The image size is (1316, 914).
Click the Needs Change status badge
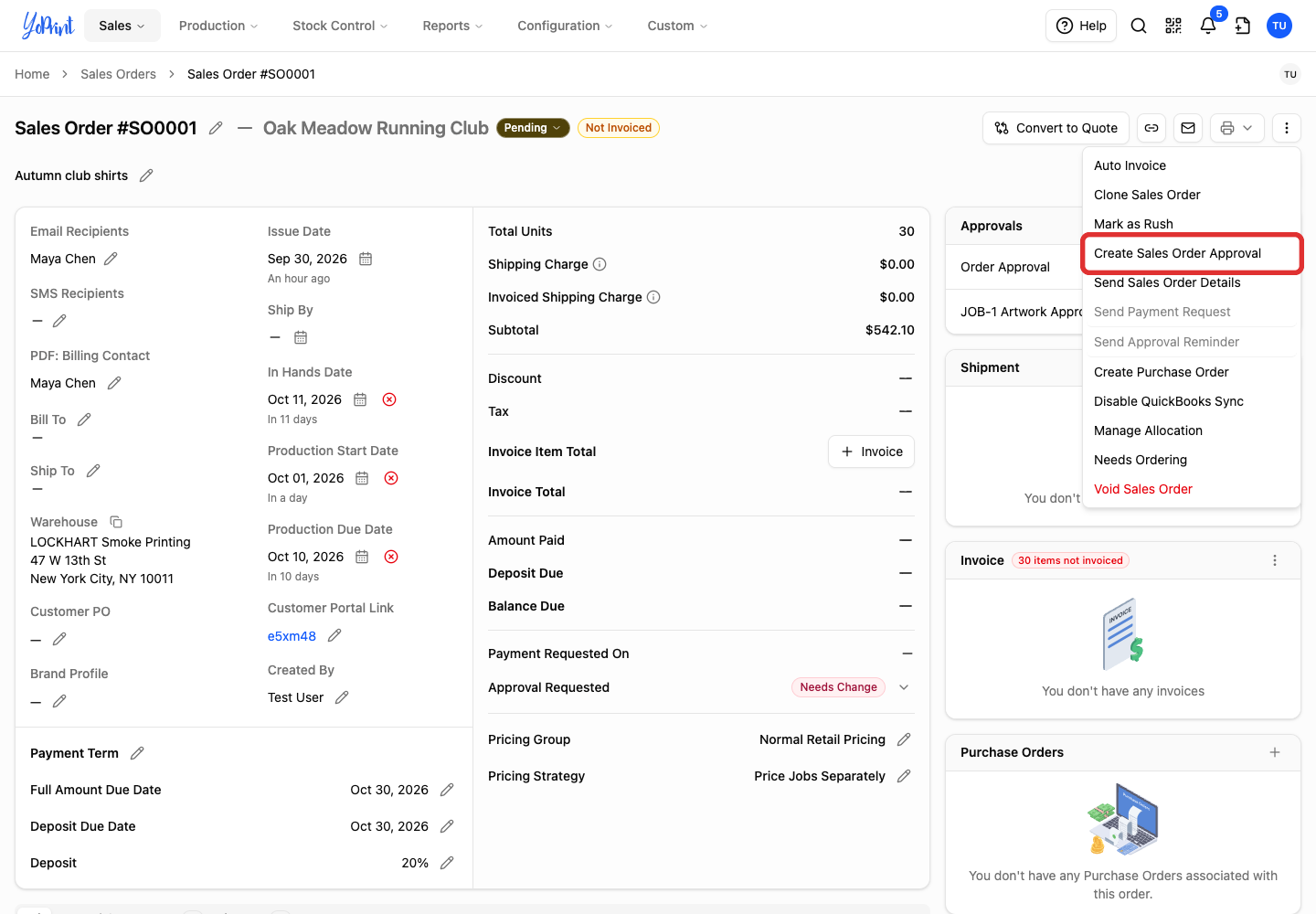838,687
